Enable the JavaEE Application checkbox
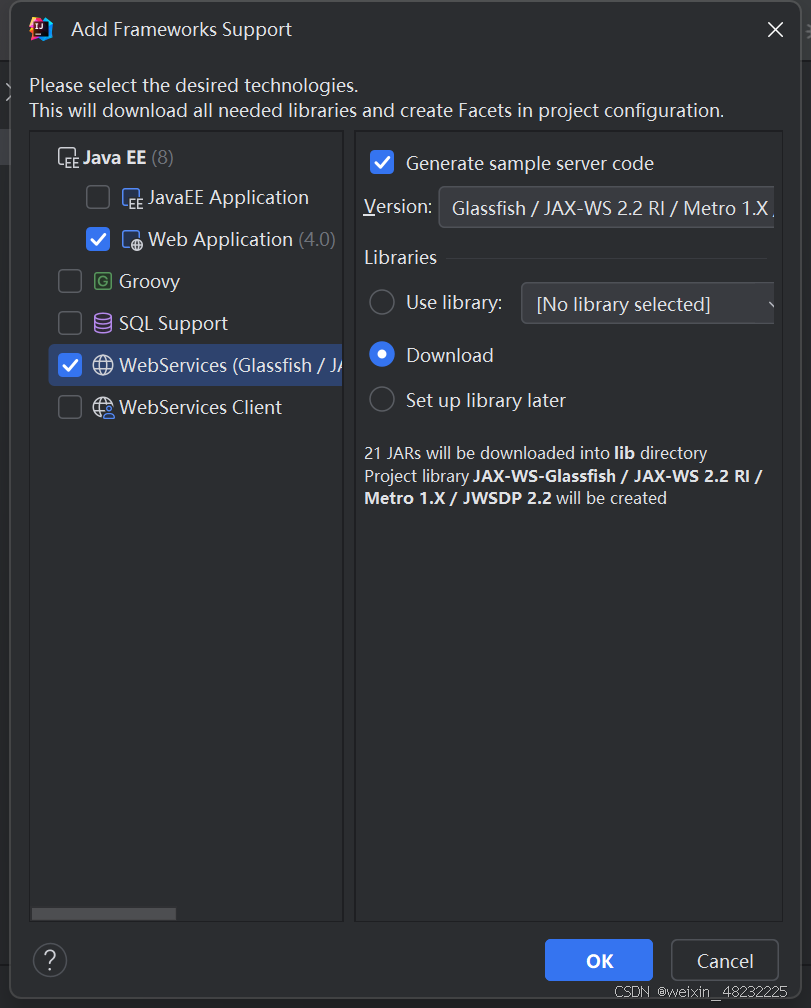The image size is (811, 1008). point(98,197)
